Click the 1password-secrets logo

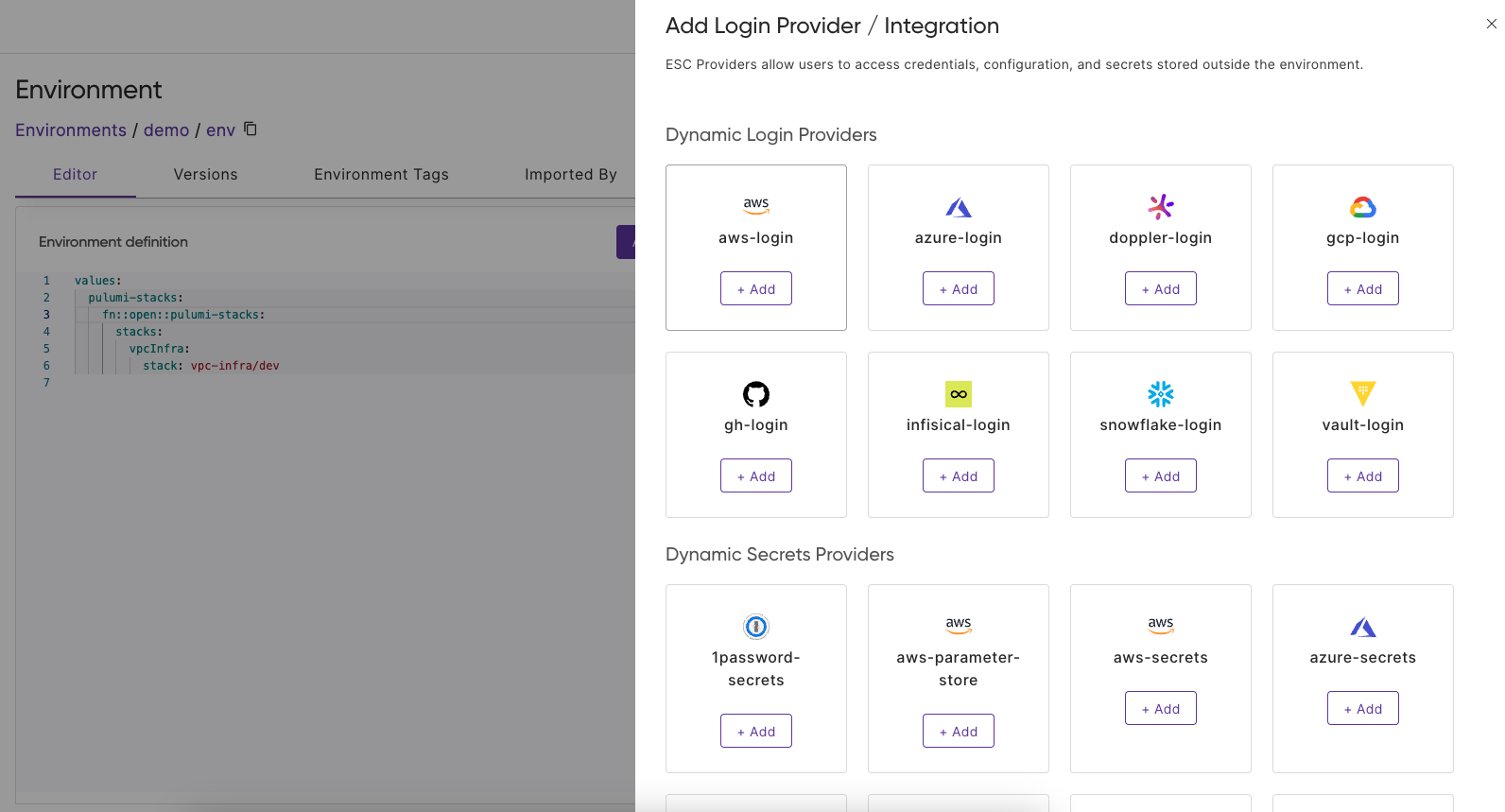[756, 626]
